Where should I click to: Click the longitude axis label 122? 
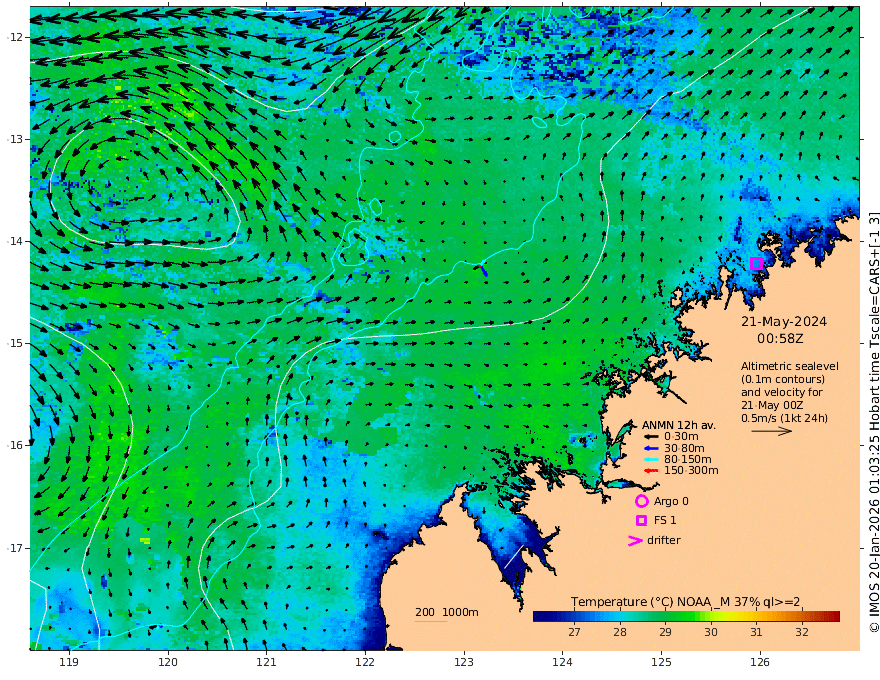point(365,663)
